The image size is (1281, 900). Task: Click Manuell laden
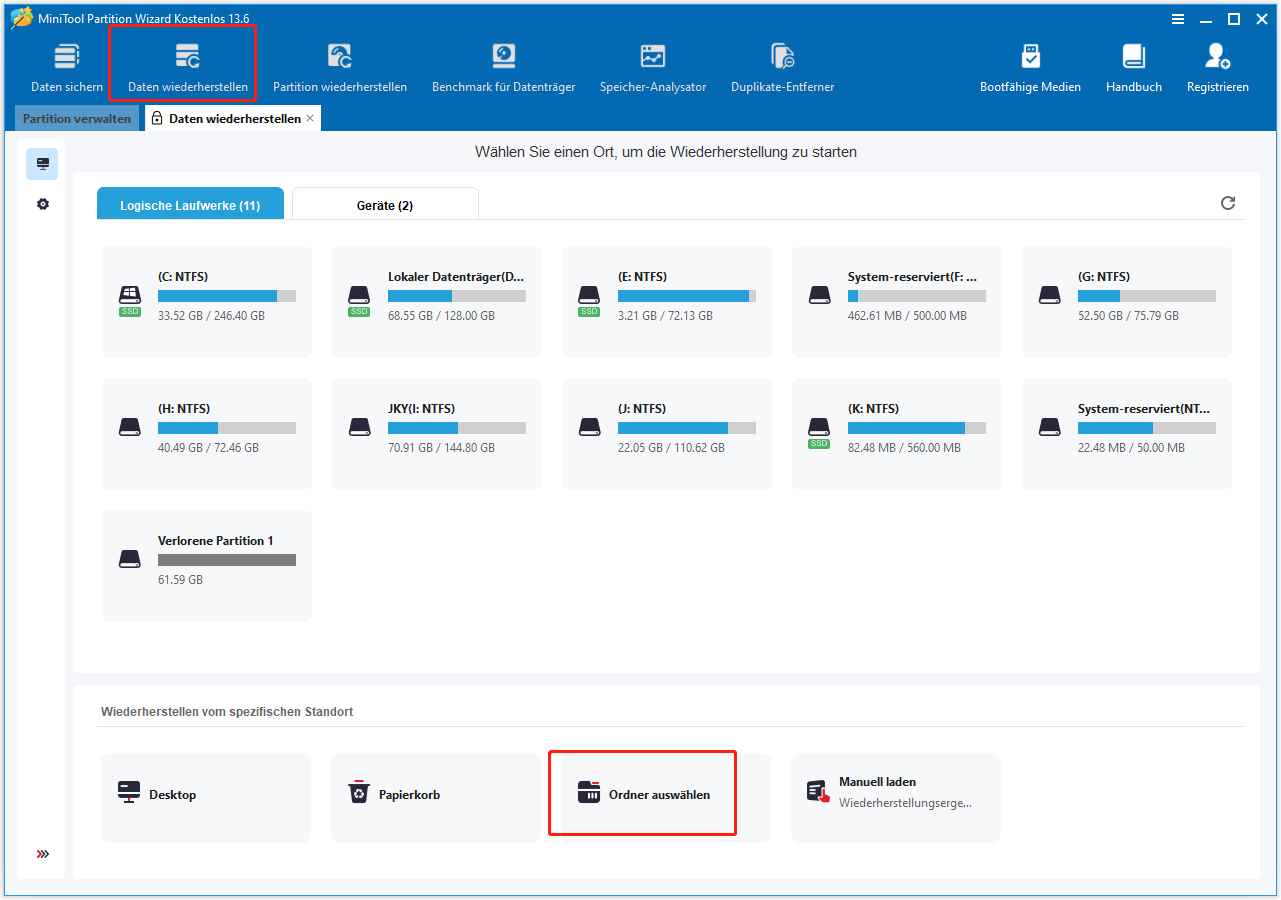(x=896, y=798)
